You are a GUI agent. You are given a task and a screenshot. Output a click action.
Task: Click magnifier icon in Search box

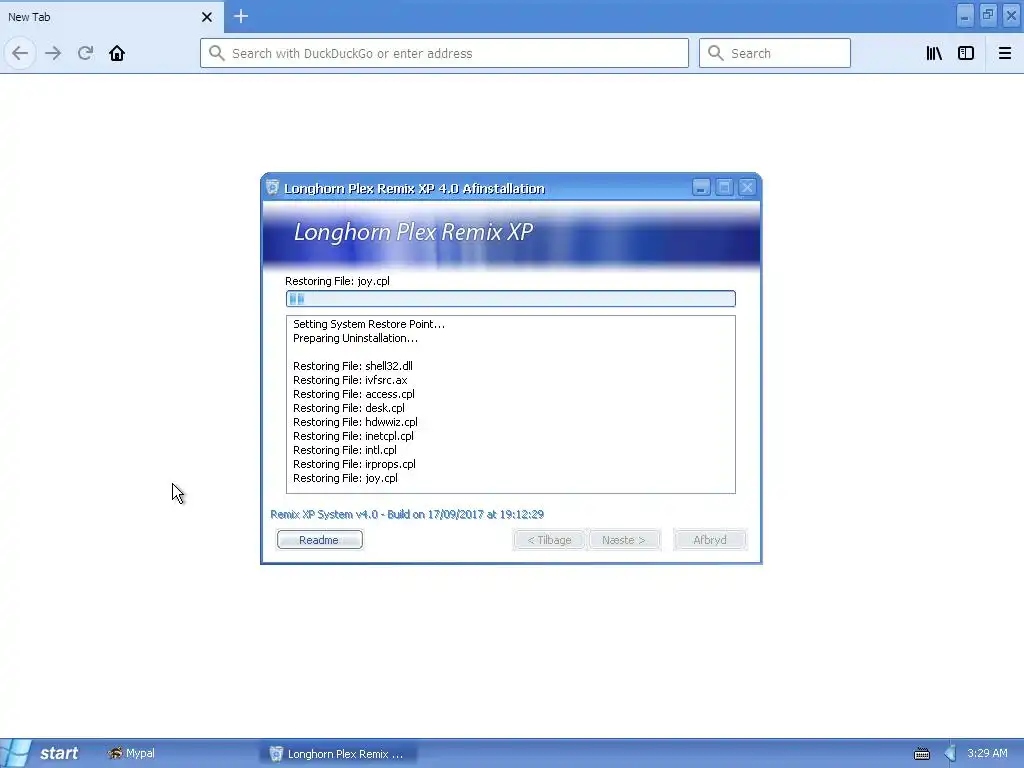pyautogui.click(x=716, y=53)
